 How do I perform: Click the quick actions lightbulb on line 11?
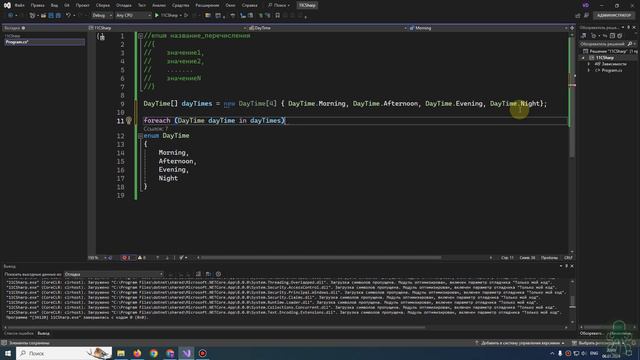[129, 120]
